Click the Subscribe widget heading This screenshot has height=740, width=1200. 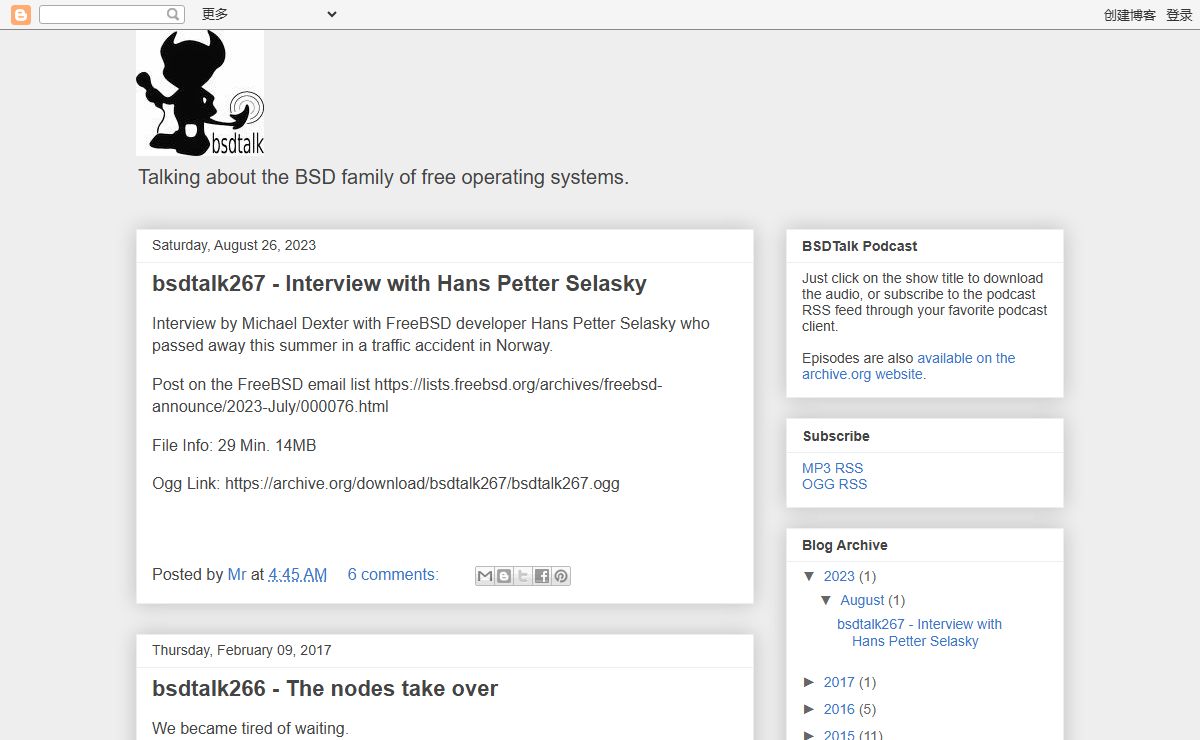(836, 436)
